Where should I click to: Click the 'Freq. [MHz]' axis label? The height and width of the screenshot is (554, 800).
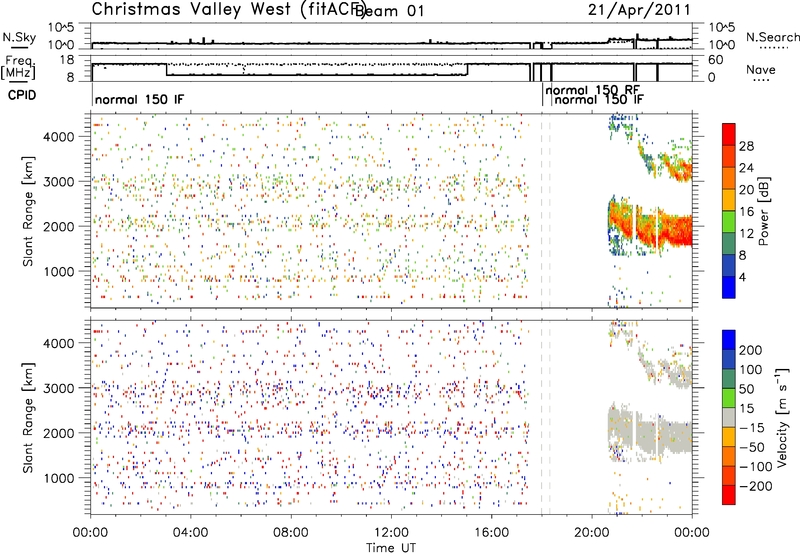pos(18,68)
